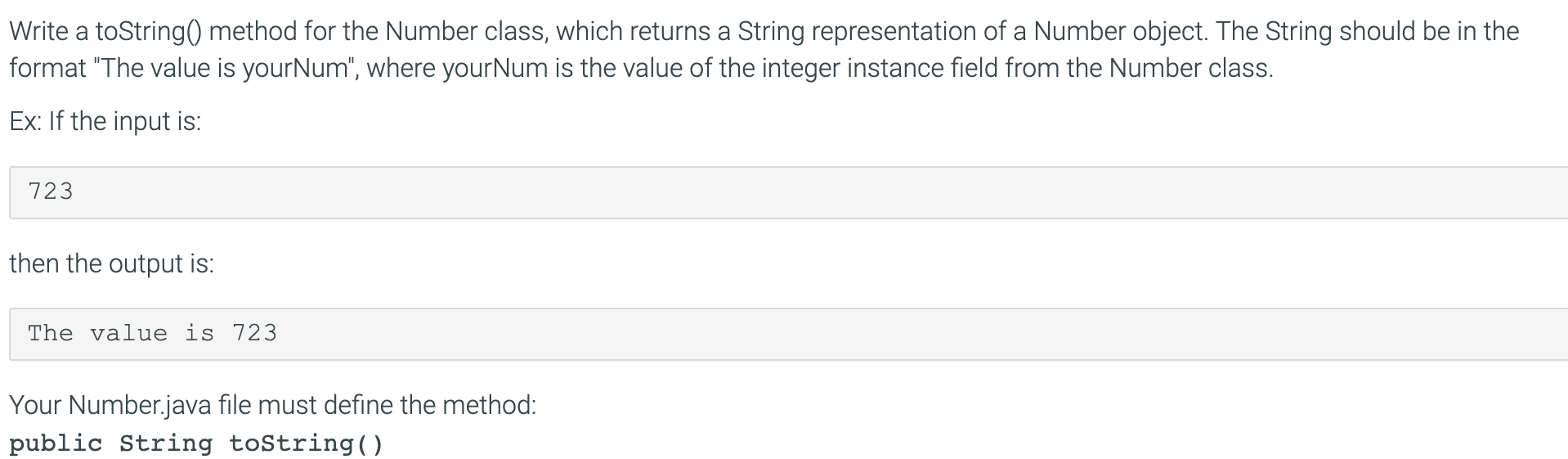This screenshot has width=1568, height=459.
Task: Click the number 723 in the input box
Action: pos(51,191)
